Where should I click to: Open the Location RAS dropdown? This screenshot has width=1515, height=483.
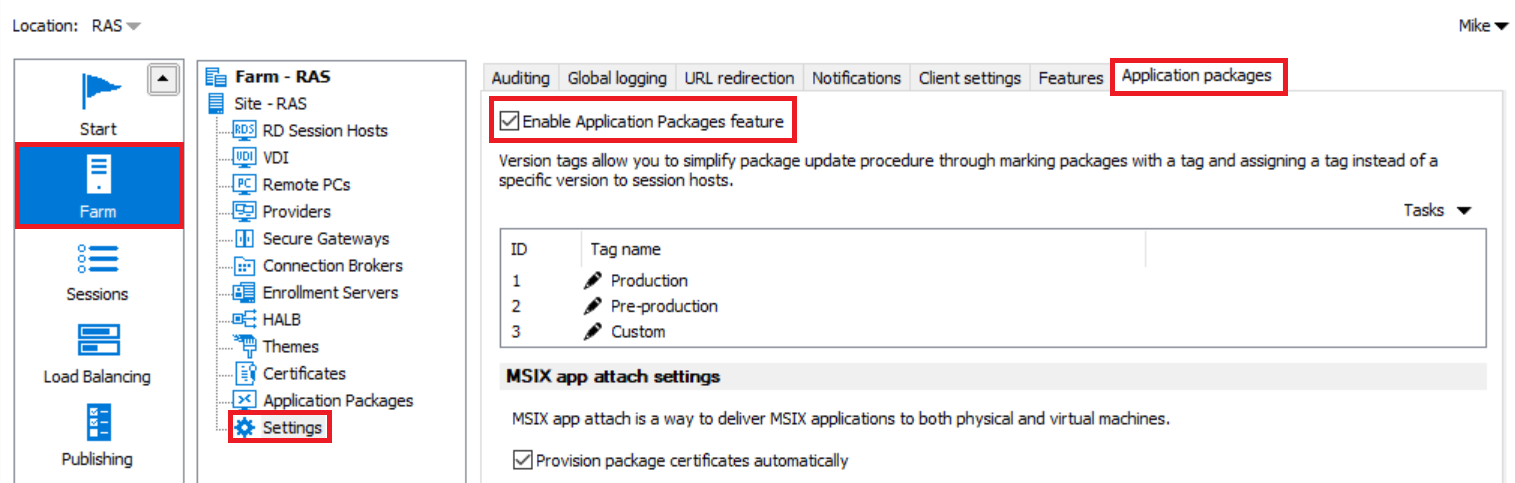pos(116,26)
